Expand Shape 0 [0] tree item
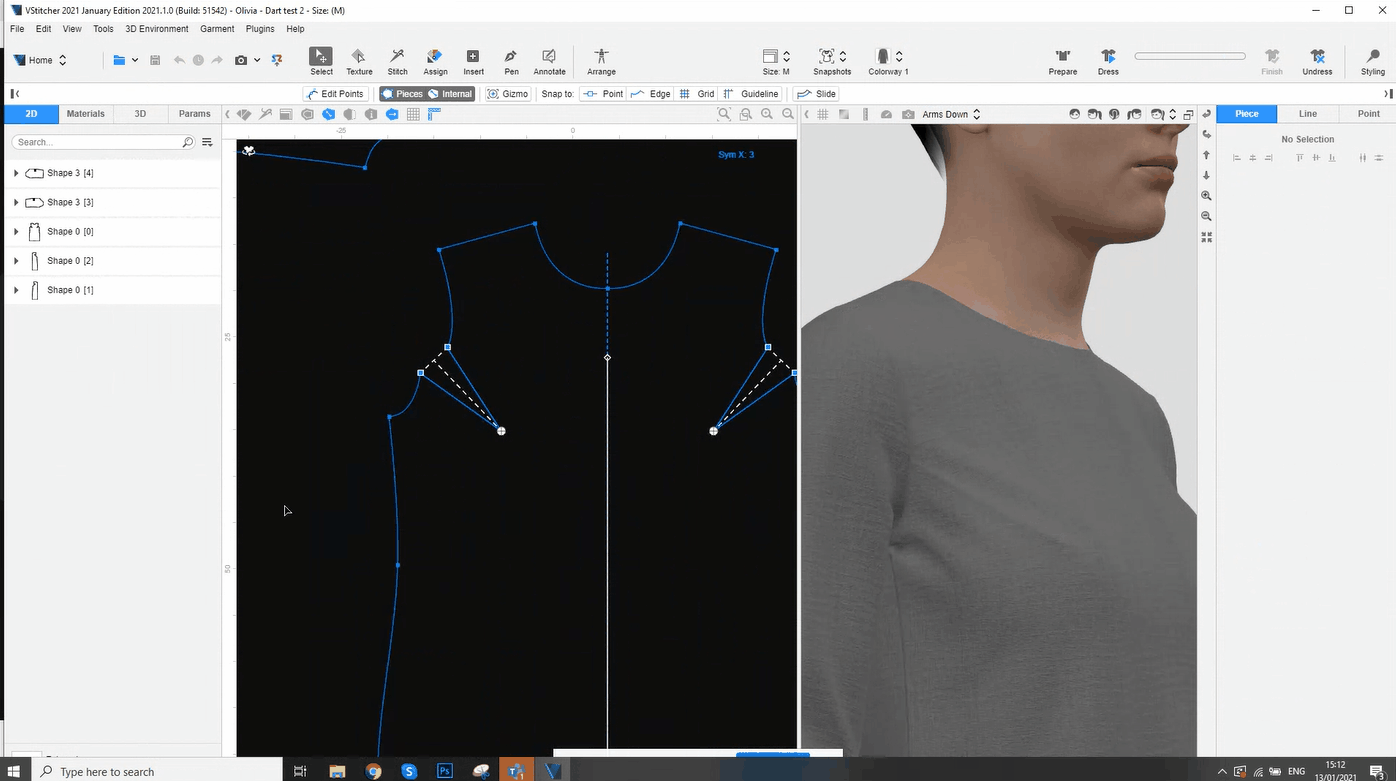This screenshot has height=781, width=1396. click(16, 231)
